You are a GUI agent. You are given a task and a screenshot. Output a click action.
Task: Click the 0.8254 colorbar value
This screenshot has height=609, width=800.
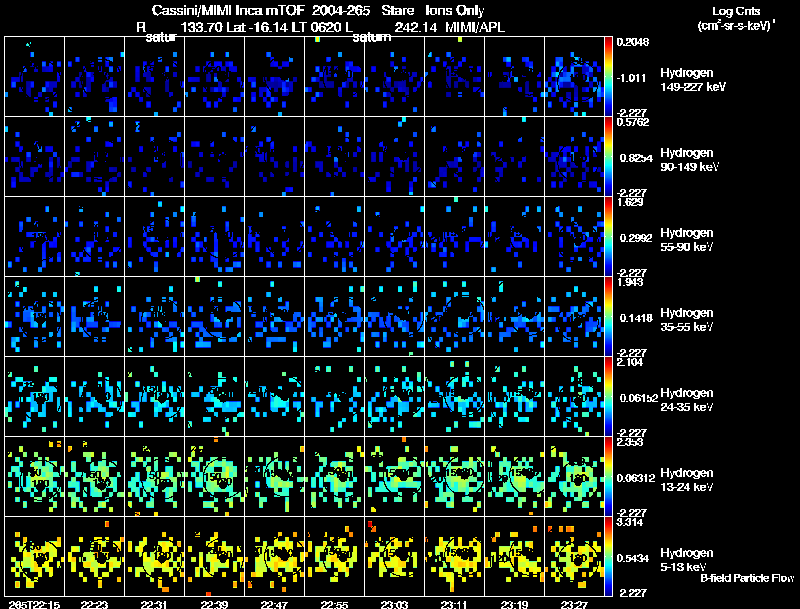click(636, 158)
